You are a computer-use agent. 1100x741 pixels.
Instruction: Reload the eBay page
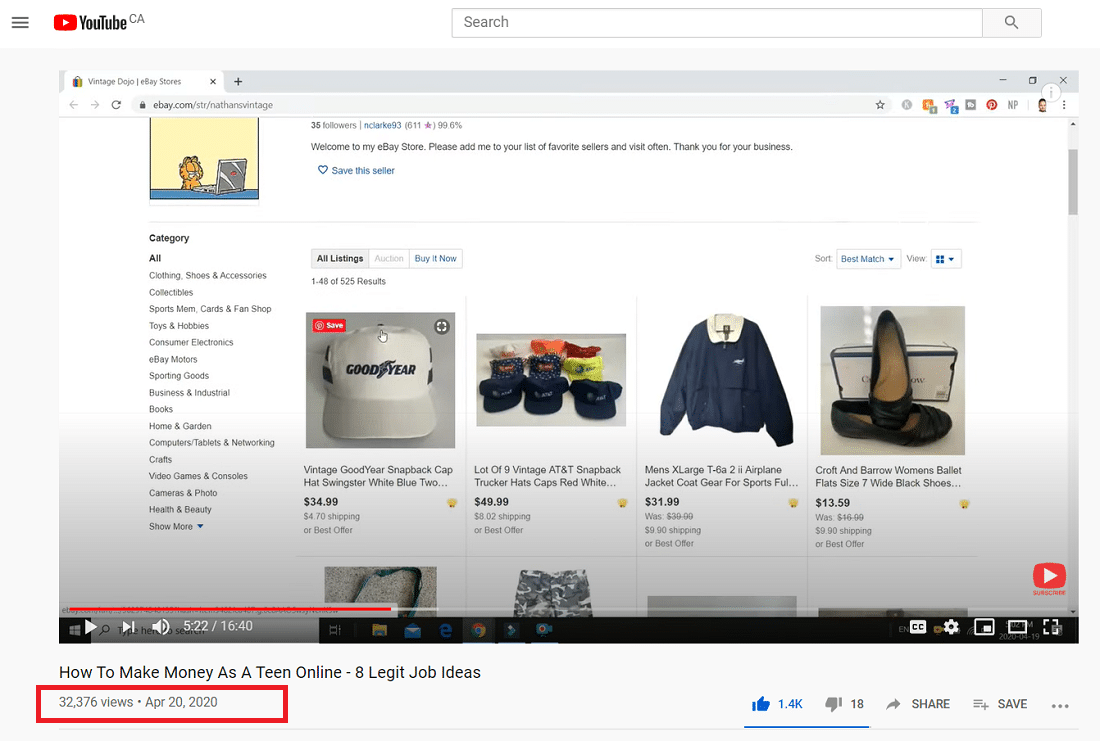pos(116,105)
